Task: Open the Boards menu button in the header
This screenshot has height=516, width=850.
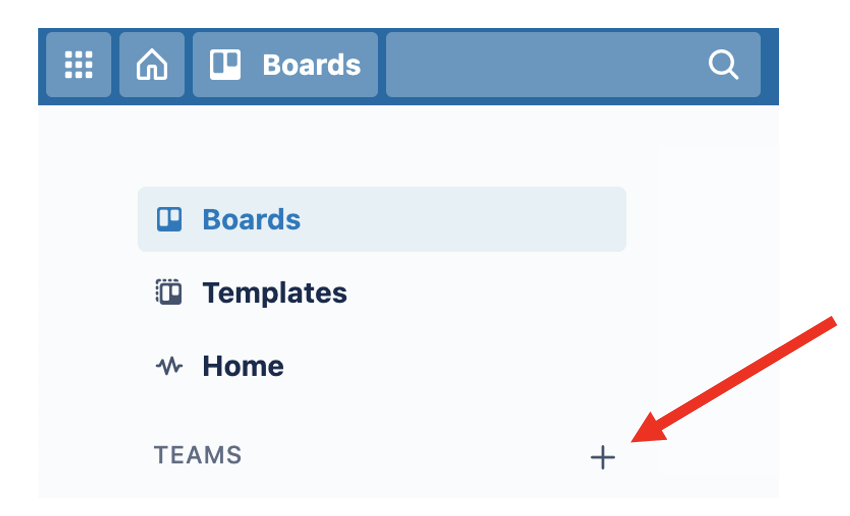Action: [285, 64]
